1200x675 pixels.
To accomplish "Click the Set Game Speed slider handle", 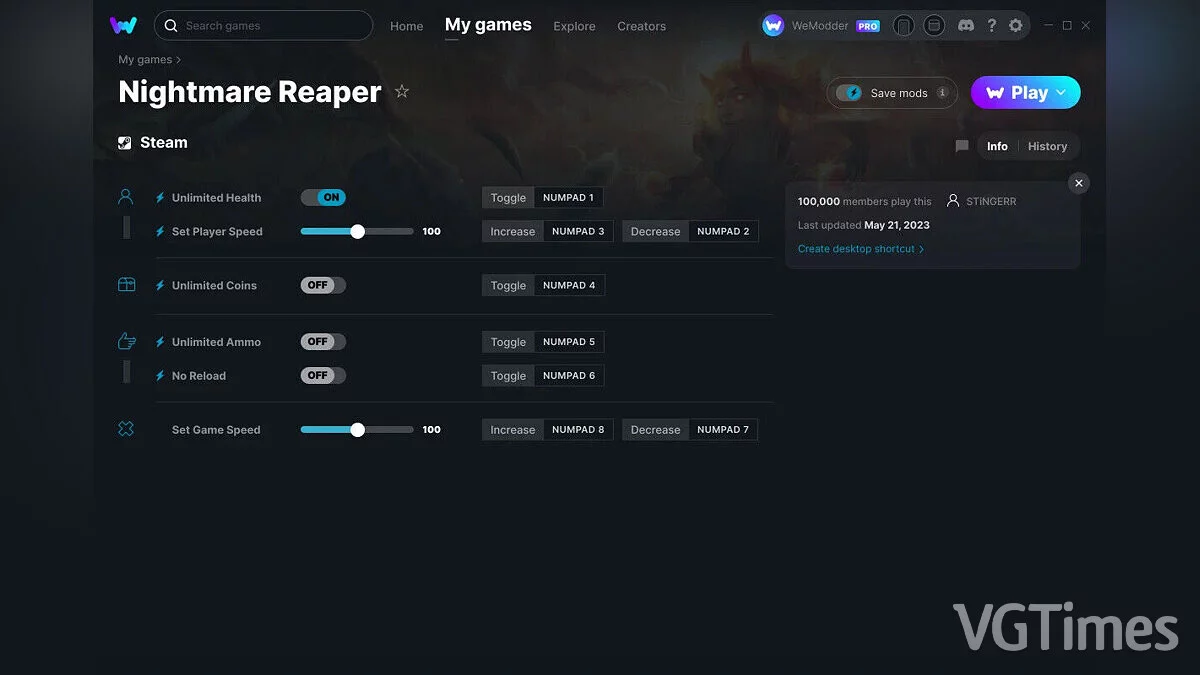I will pyautogui.click(x=357, y=430).
